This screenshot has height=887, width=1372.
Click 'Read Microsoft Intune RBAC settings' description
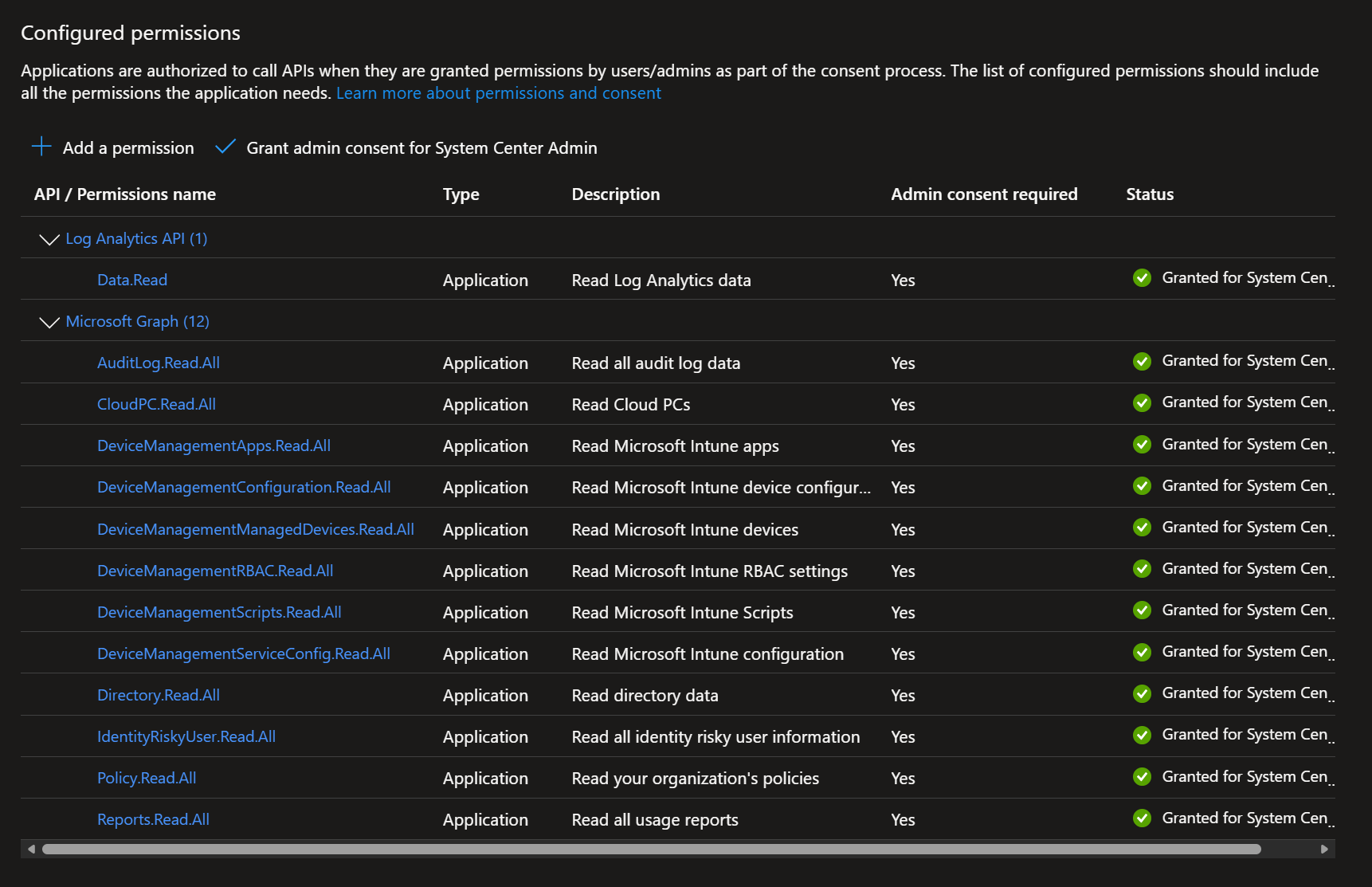click(x=710, y=571)
